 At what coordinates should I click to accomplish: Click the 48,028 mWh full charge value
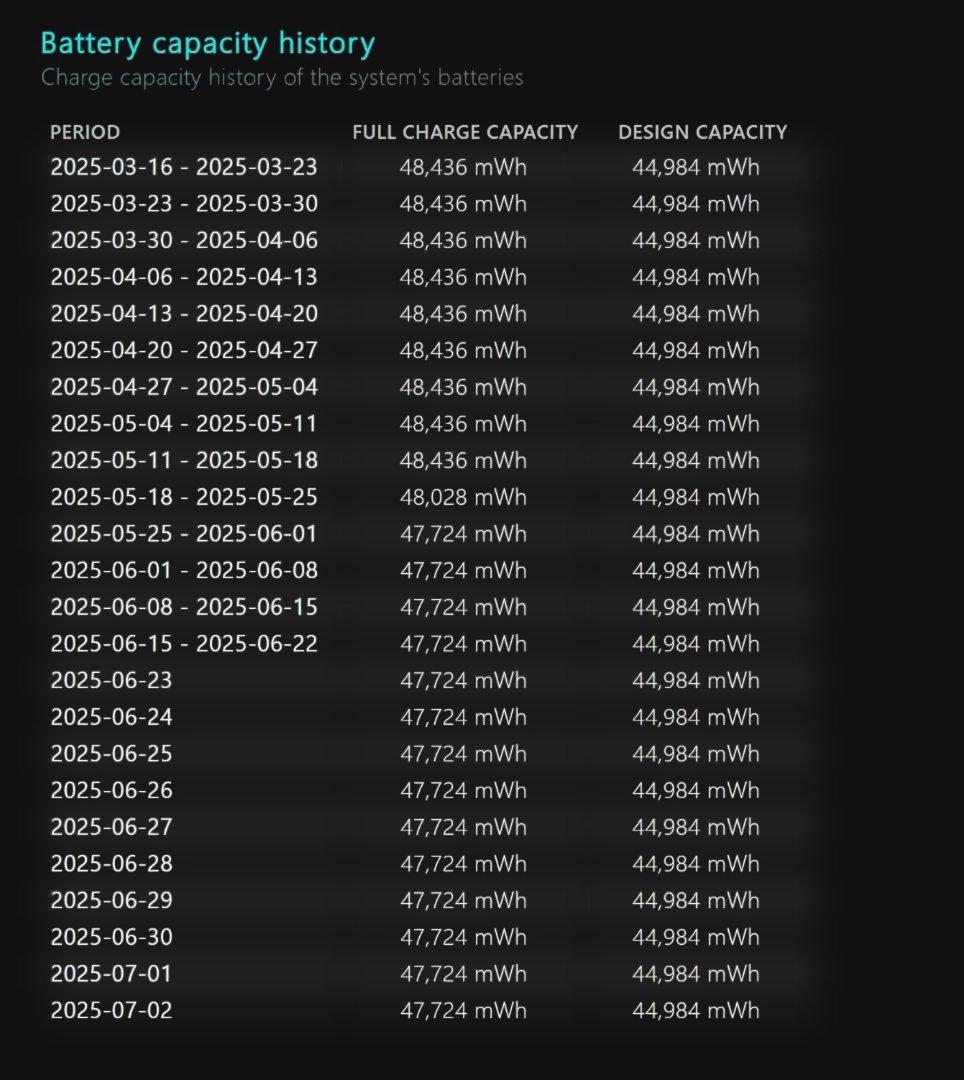tap(463, 497)
